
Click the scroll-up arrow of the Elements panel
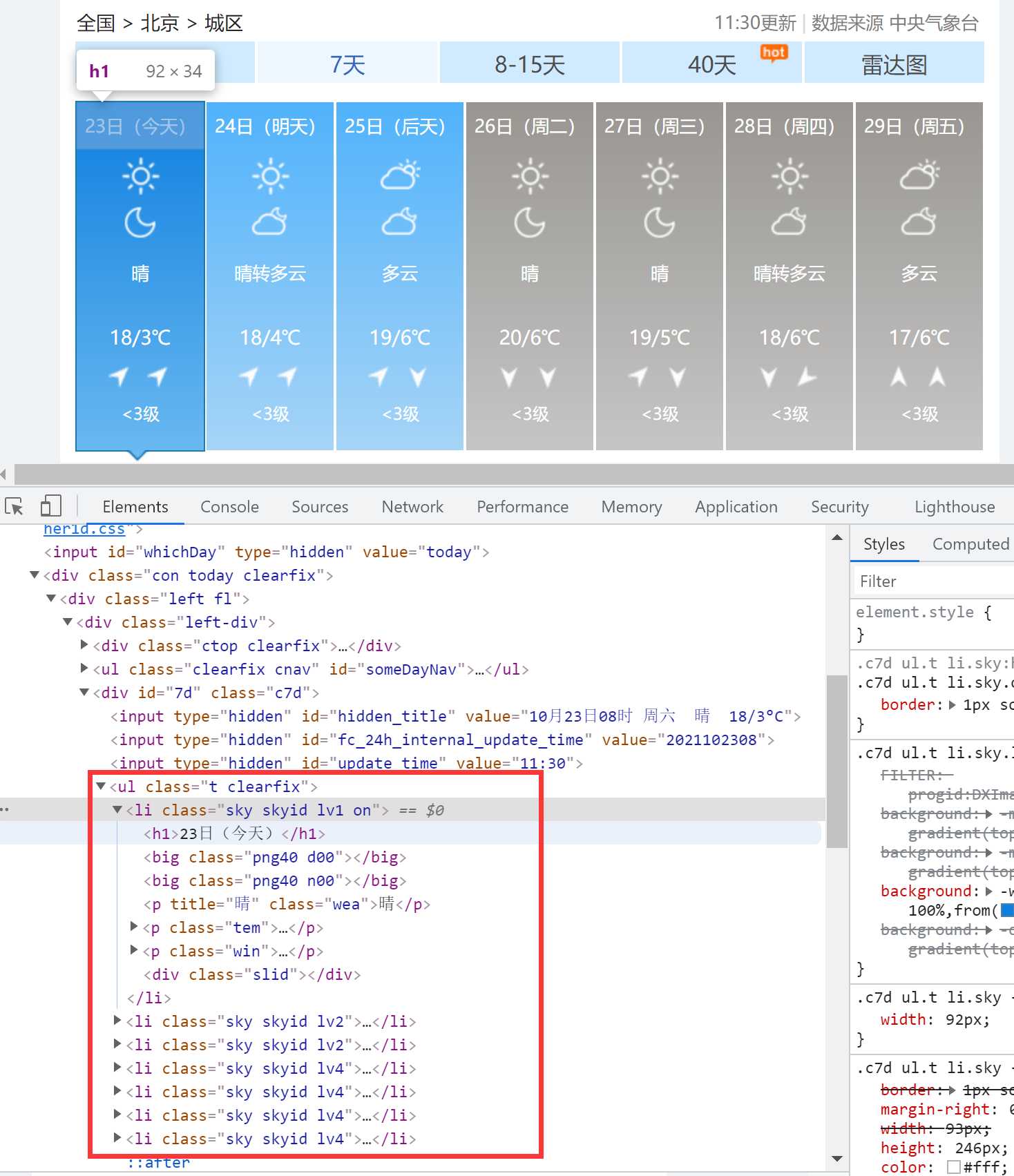click(x=837, y=537)
